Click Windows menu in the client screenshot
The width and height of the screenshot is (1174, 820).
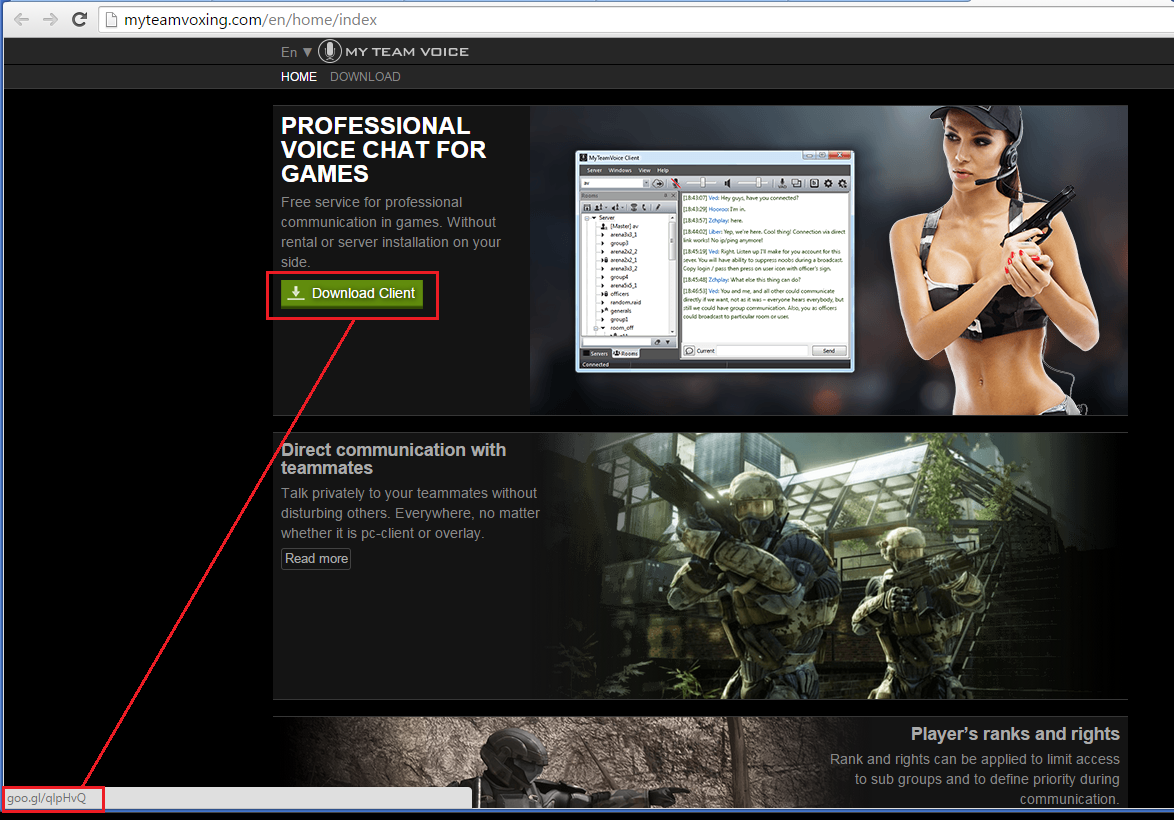[620, 170]
